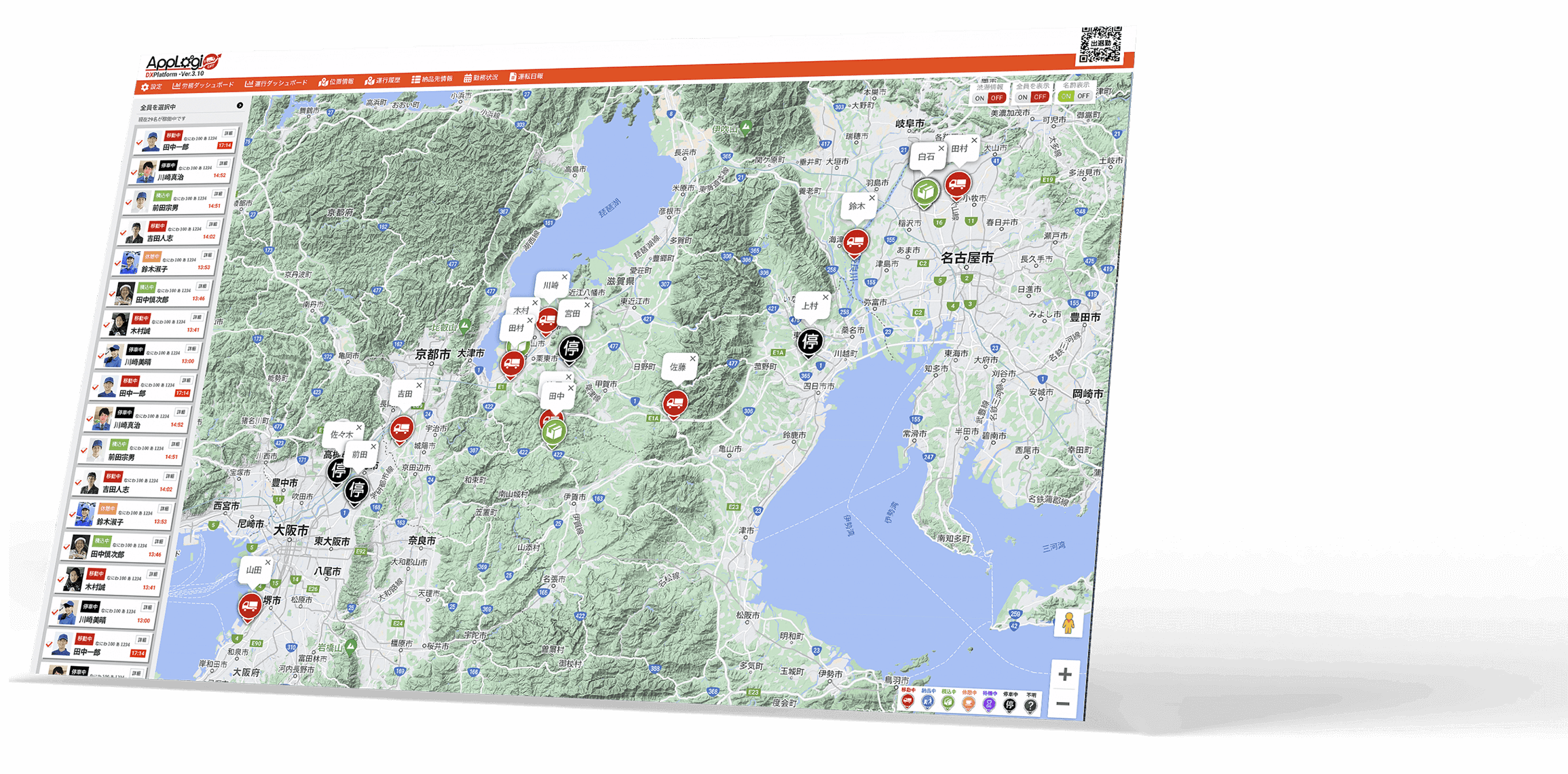Image resolution: width=1568 pixels, height=774 pixels.
Task: Click the red truck marker under 吉田
Action: pyautogui.click(x=402, y=430)
